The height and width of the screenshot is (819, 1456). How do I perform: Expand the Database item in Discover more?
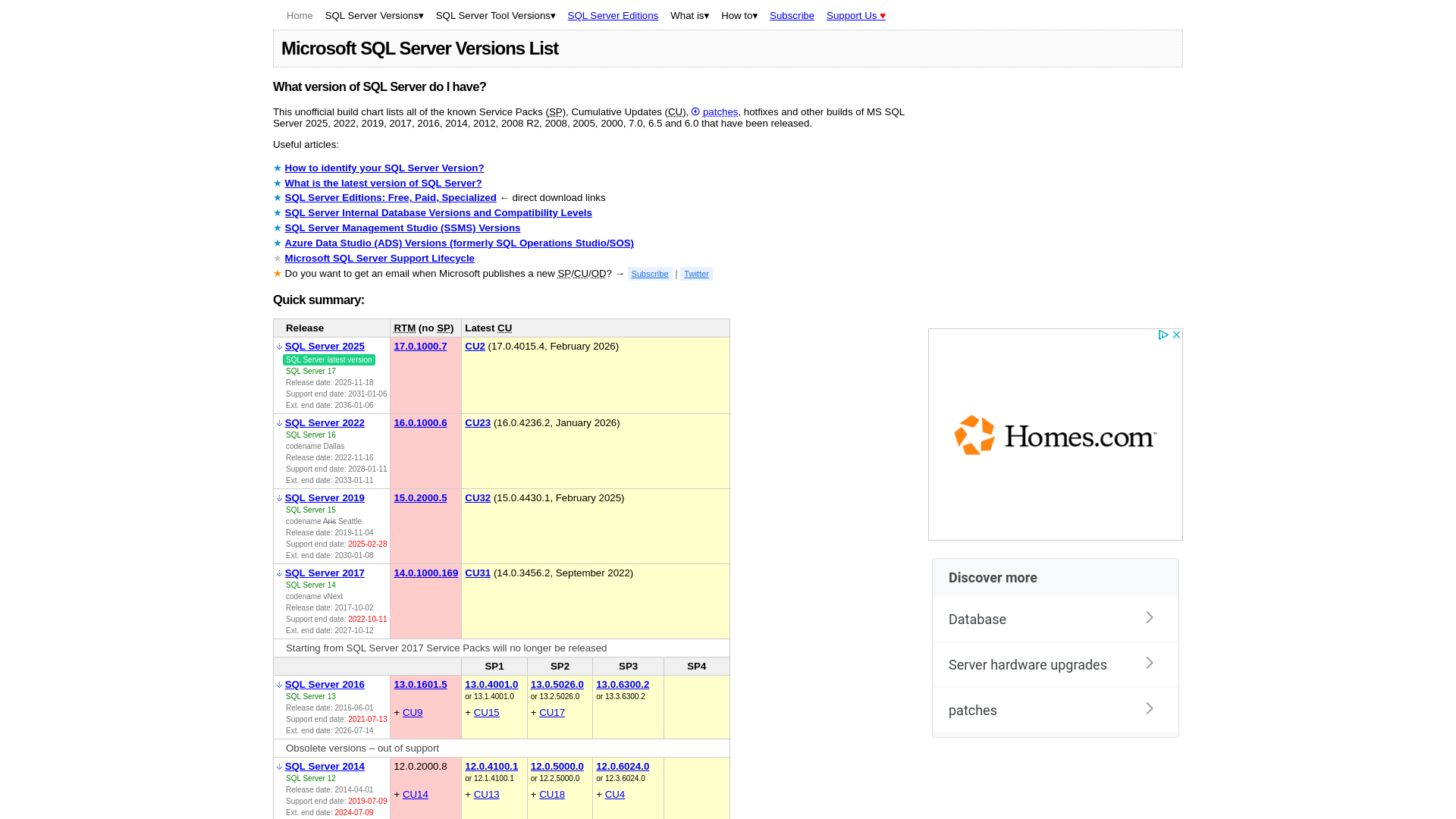tap(1056, 620)
